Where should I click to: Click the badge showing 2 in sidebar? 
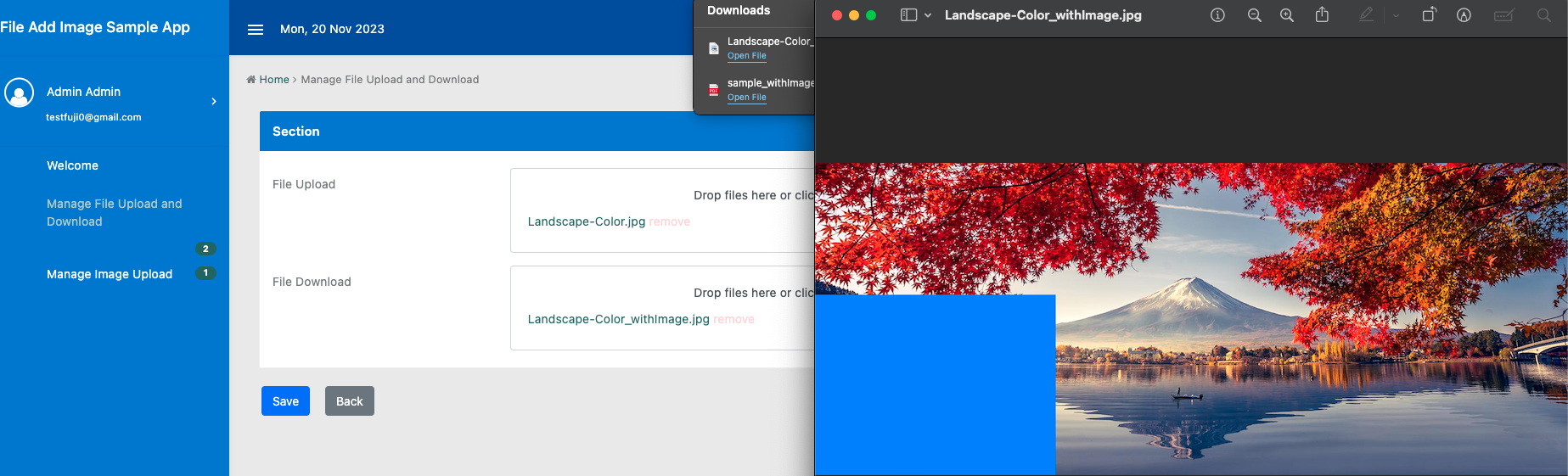pyautogui.click(x=205, y=249)
